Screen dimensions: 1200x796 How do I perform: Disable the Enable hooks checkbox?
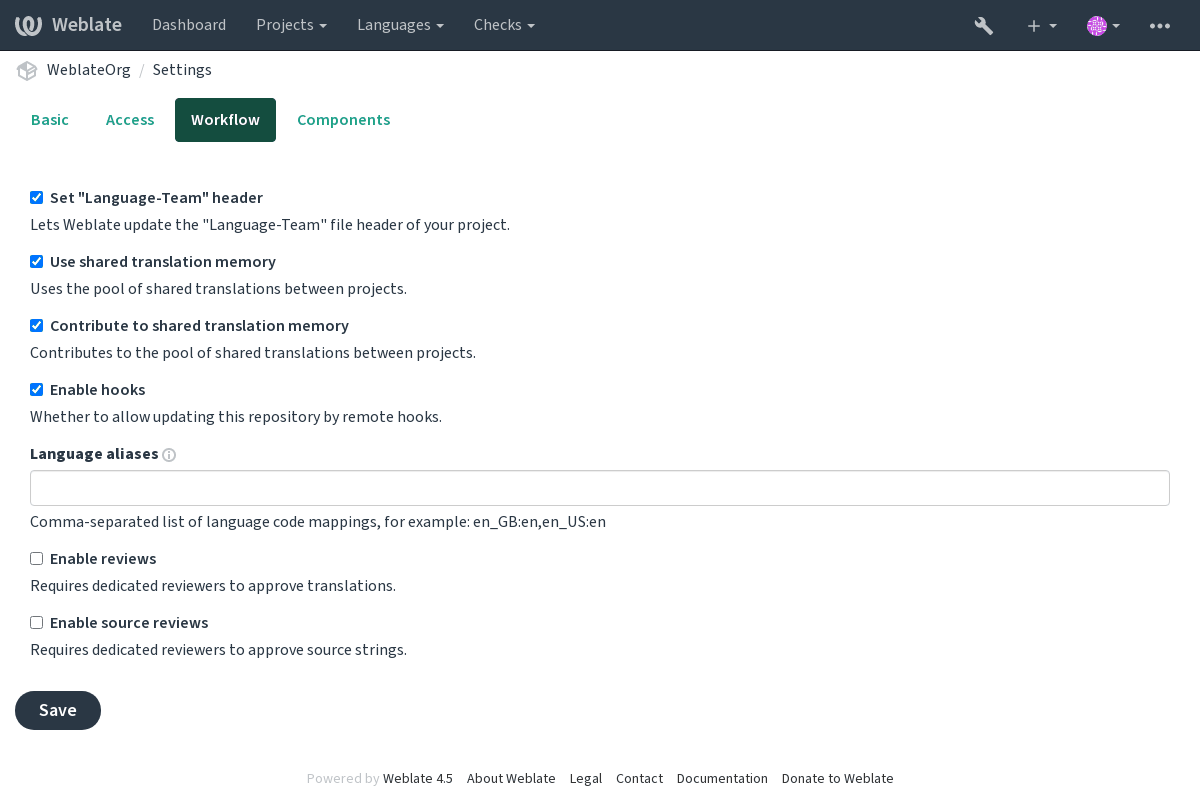(36, 390)
